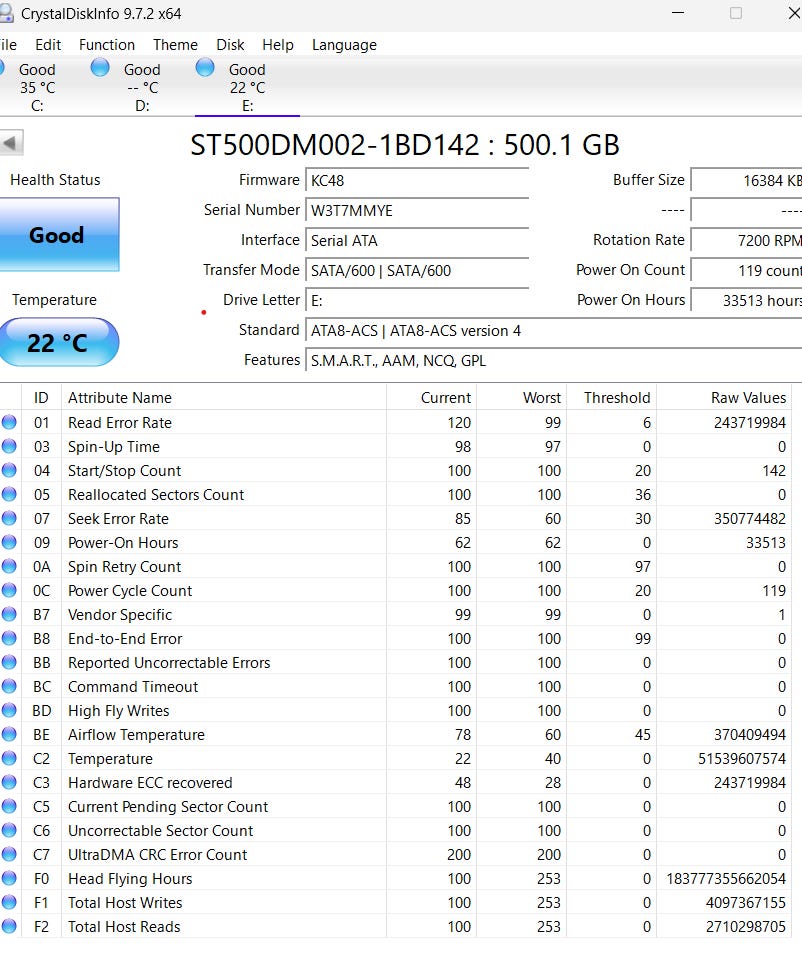Click the Interface field Serial ATA
This screenshot has height=972, width=802.
[417, 241]
